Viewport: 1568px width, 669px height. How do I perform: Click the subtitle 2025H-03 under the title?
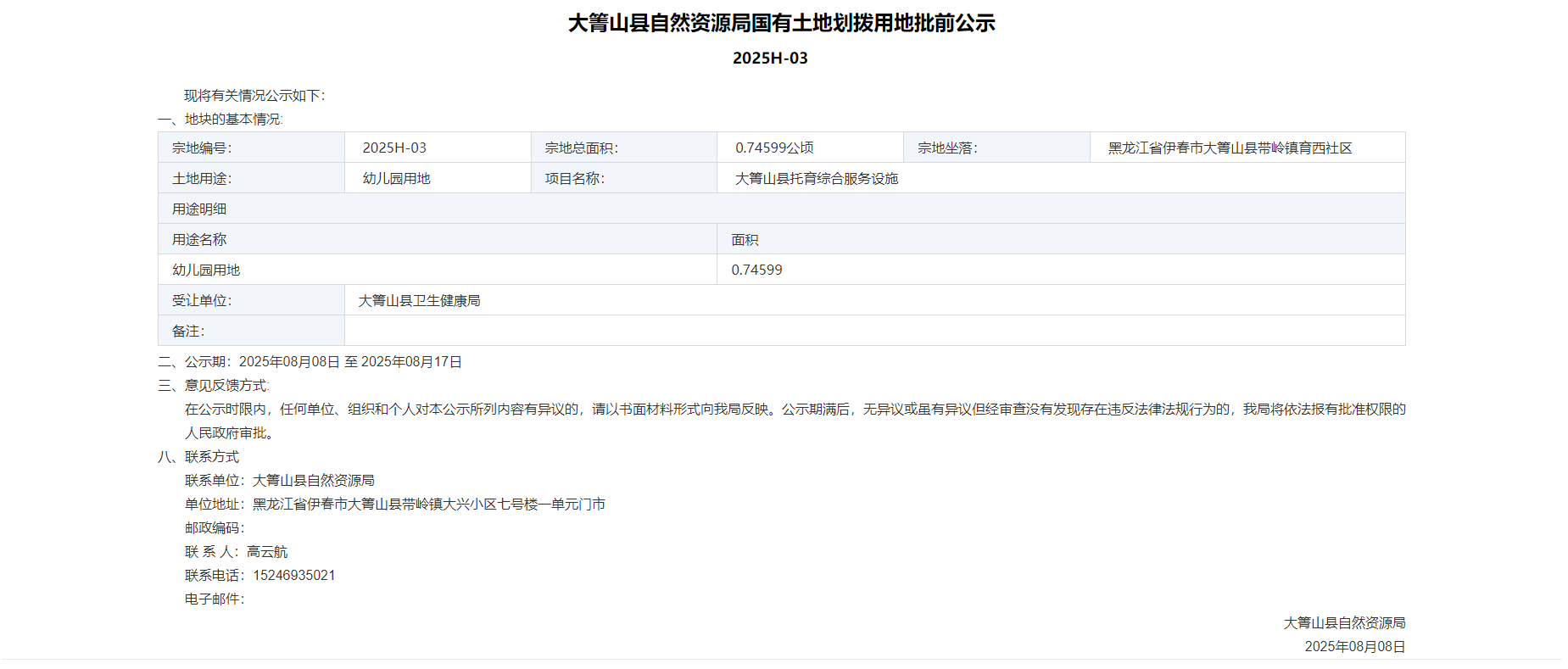point(770,59)
